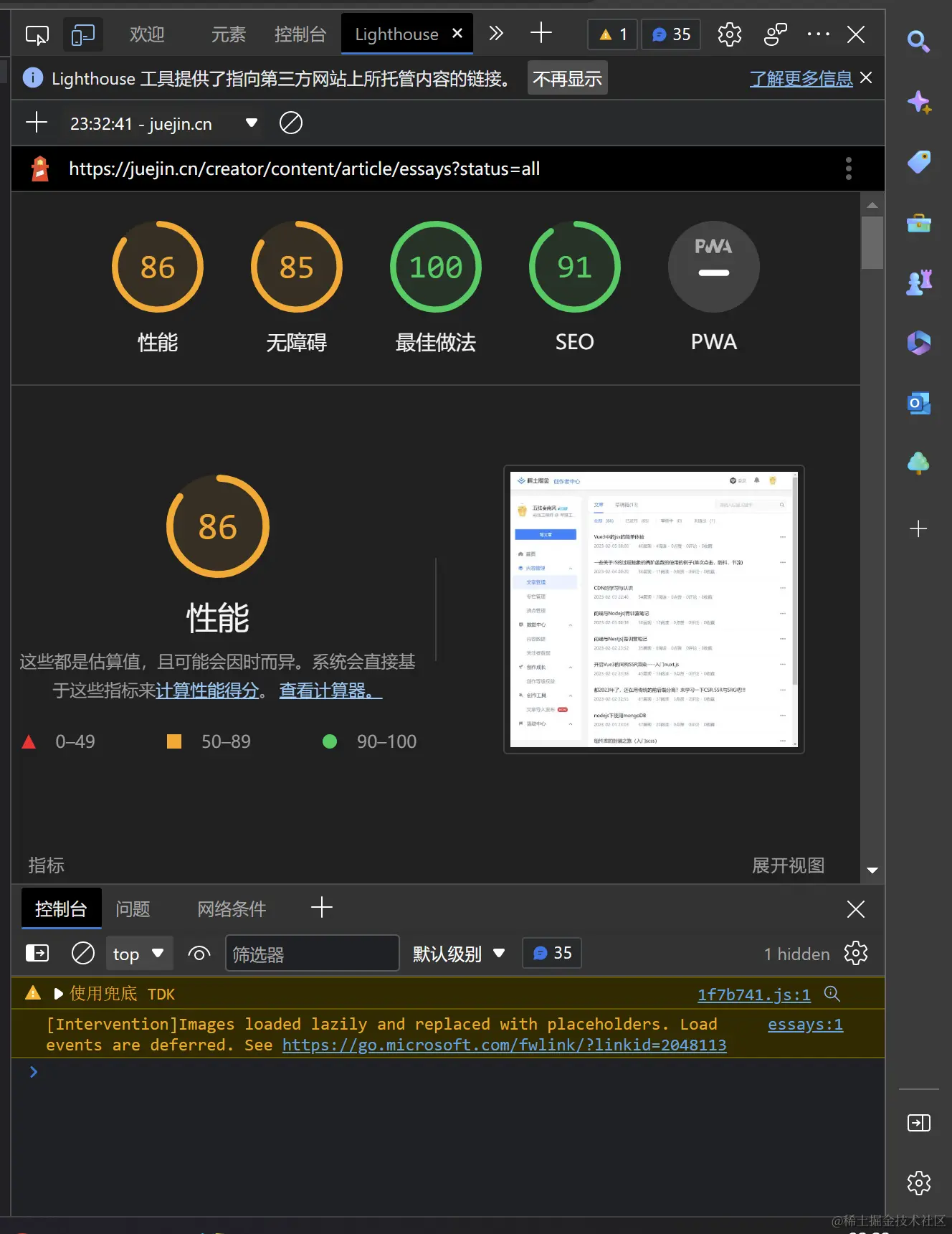This screenshot has width=952, height=1234.
Task: Start a new Lighthouse report with plus
Action: click(x=37, y=123)
